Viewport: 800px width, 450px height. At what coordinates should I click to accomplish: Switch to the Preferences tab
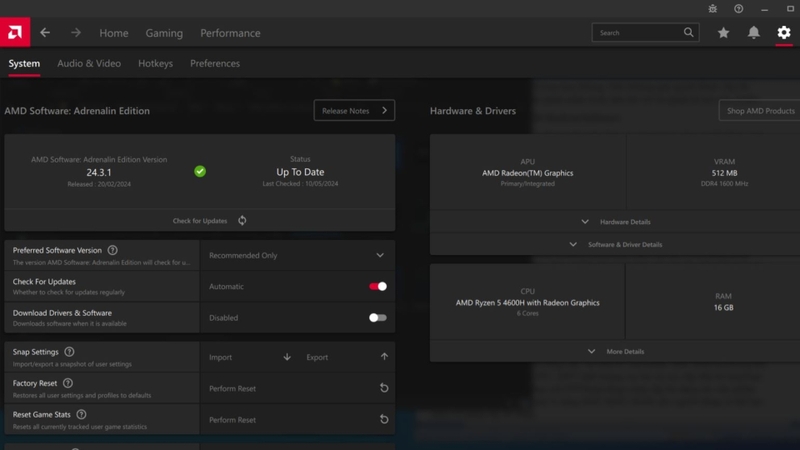point(215,63)
